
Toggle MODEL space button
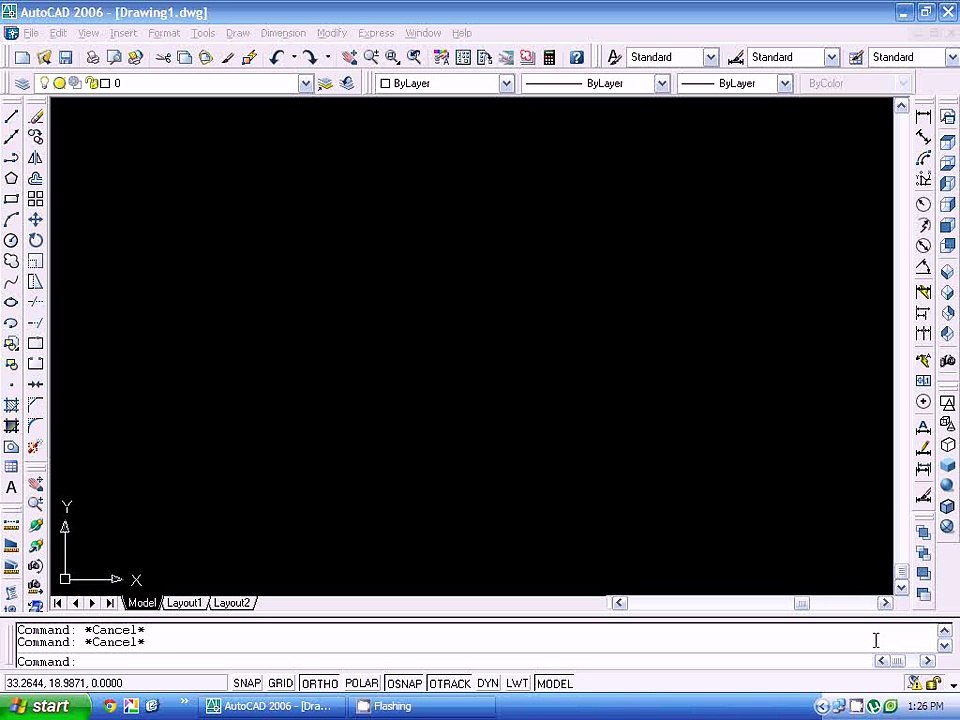555,683
